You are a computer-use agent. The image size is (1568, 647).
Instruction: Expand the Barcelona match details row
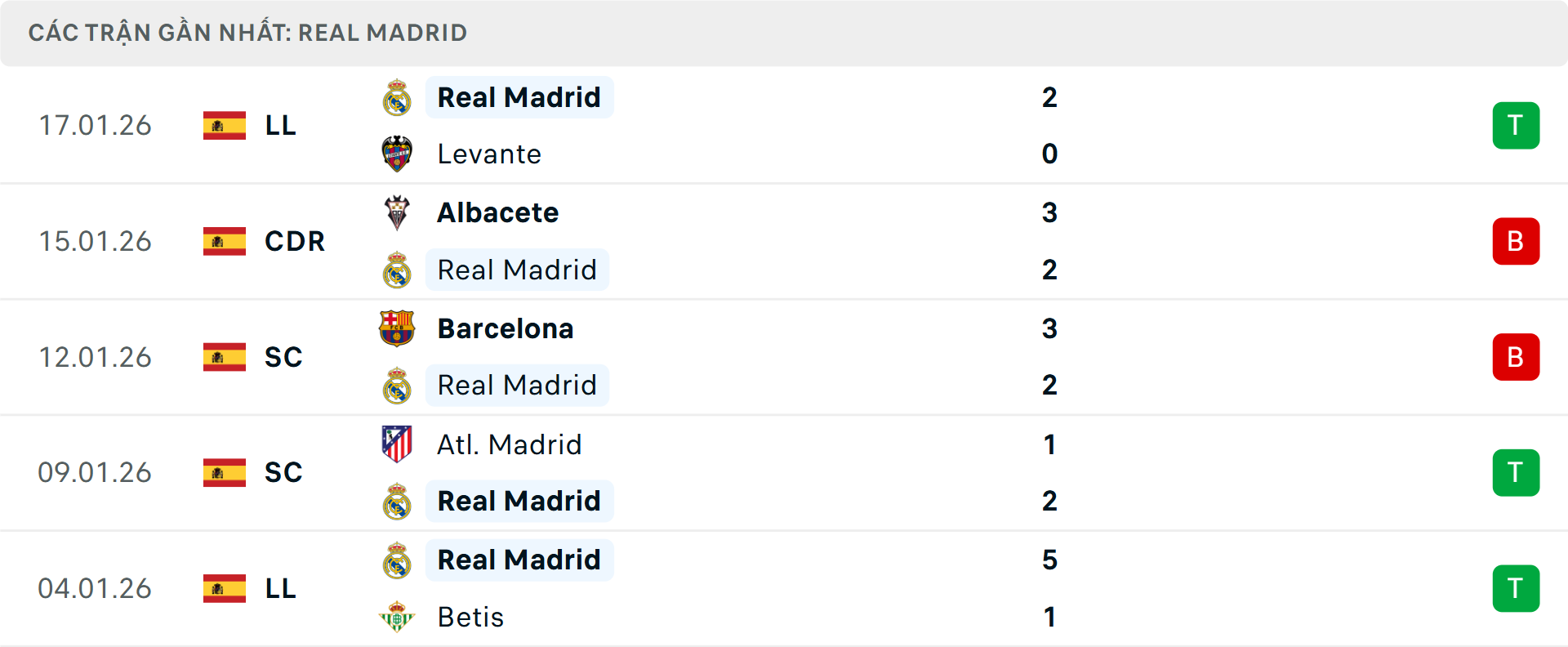click(784, 357)
